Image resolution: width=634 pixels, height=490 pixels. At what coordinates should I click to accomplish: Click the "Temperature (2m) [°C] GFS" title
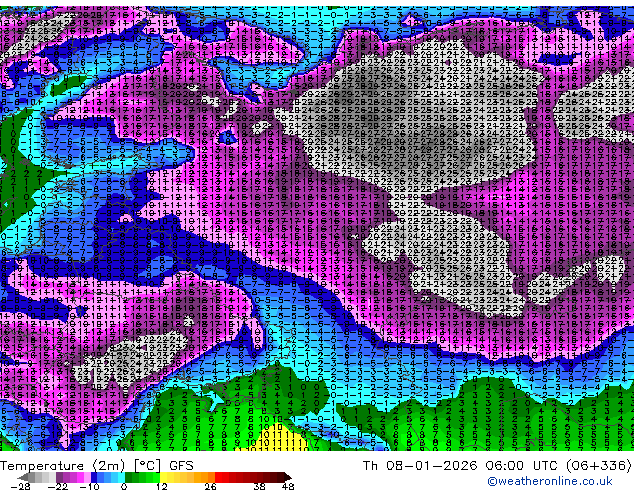(x=97, y=465)
